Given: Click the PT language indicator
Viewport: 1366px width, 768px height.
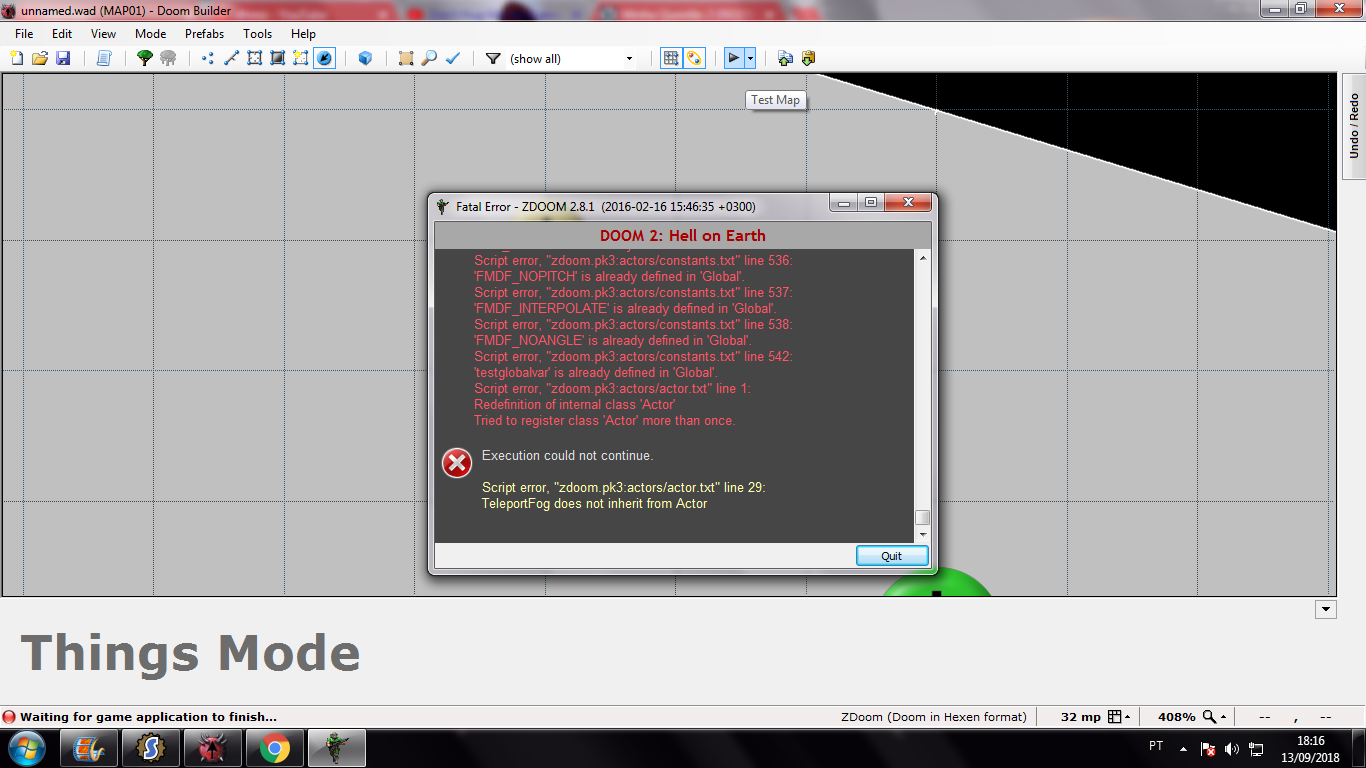Looking at the screenshot, I should [x=1156, y=746].
